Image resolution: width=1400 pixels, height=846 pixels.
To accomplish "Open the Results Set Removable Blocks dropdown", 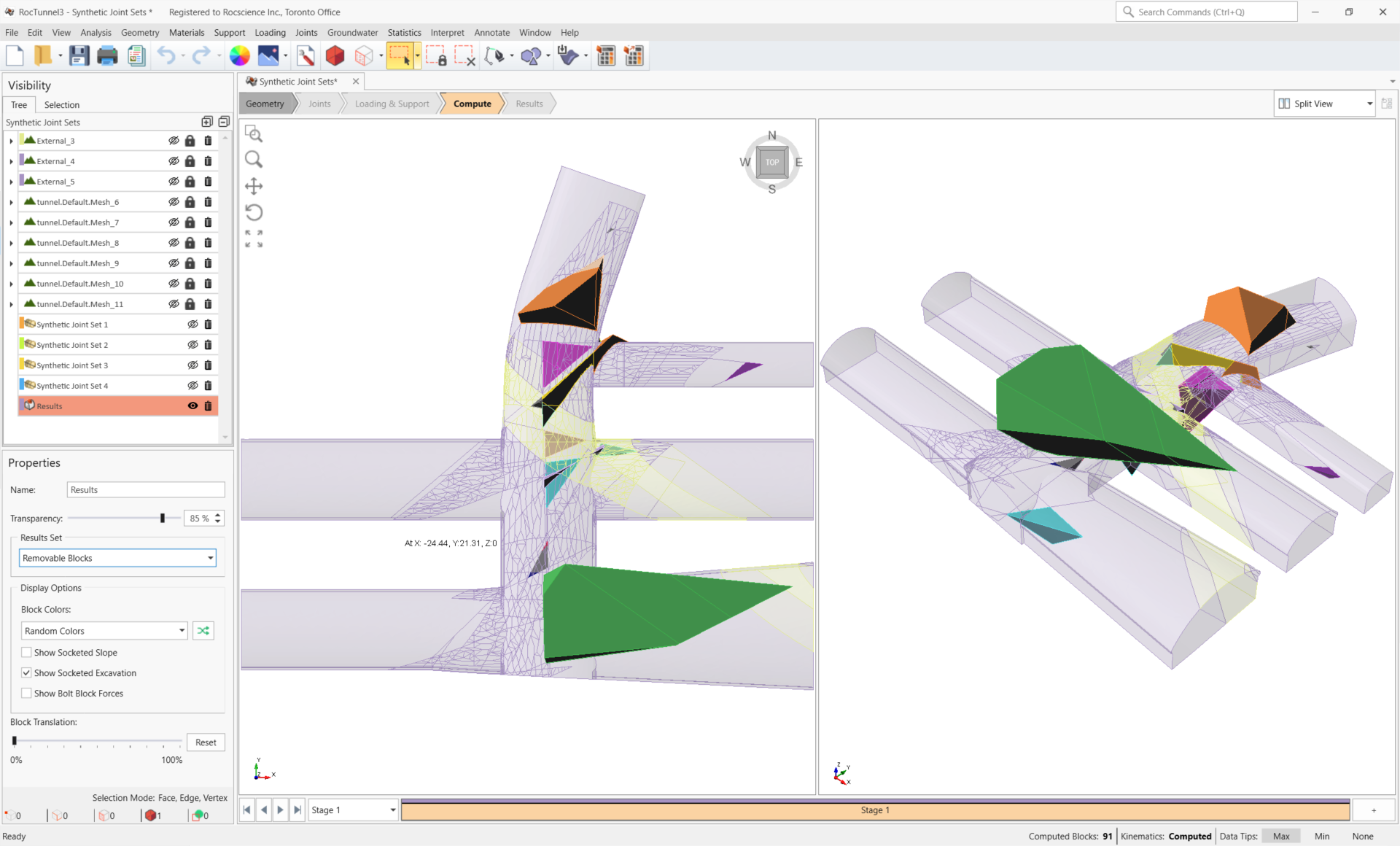I will (x=117, y=558).
